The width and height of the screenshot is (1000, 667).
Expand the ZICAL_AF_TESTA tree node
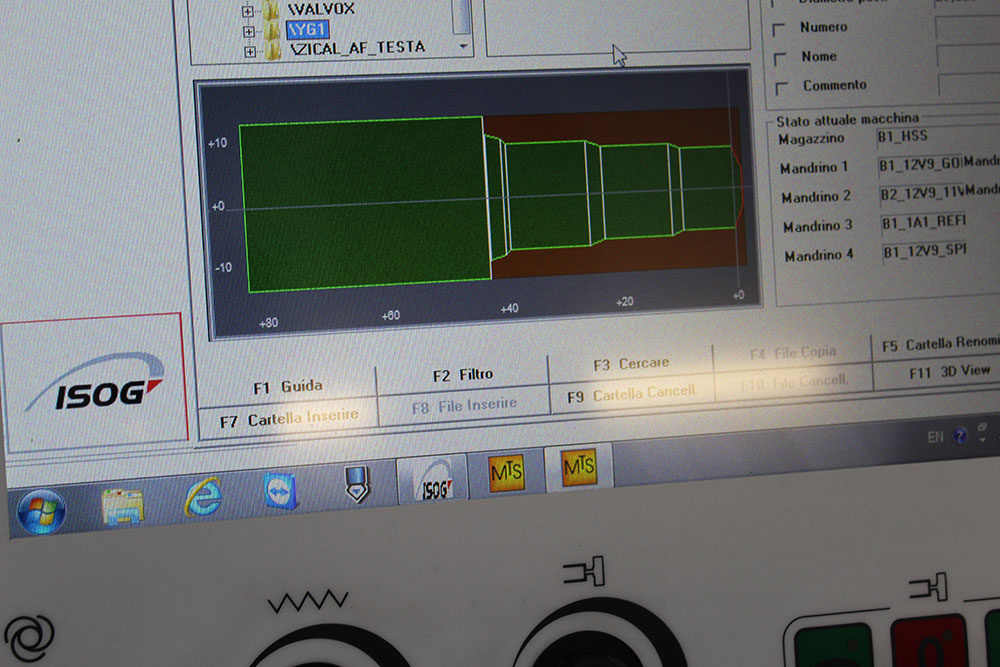click(x=249, y=52)
